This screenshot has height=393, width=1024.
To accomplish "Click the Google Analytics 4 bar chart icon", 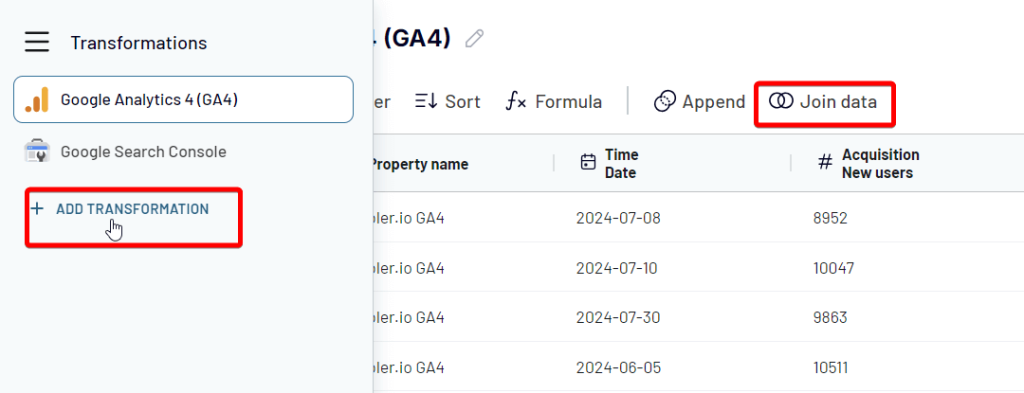I will coord(37,100).
